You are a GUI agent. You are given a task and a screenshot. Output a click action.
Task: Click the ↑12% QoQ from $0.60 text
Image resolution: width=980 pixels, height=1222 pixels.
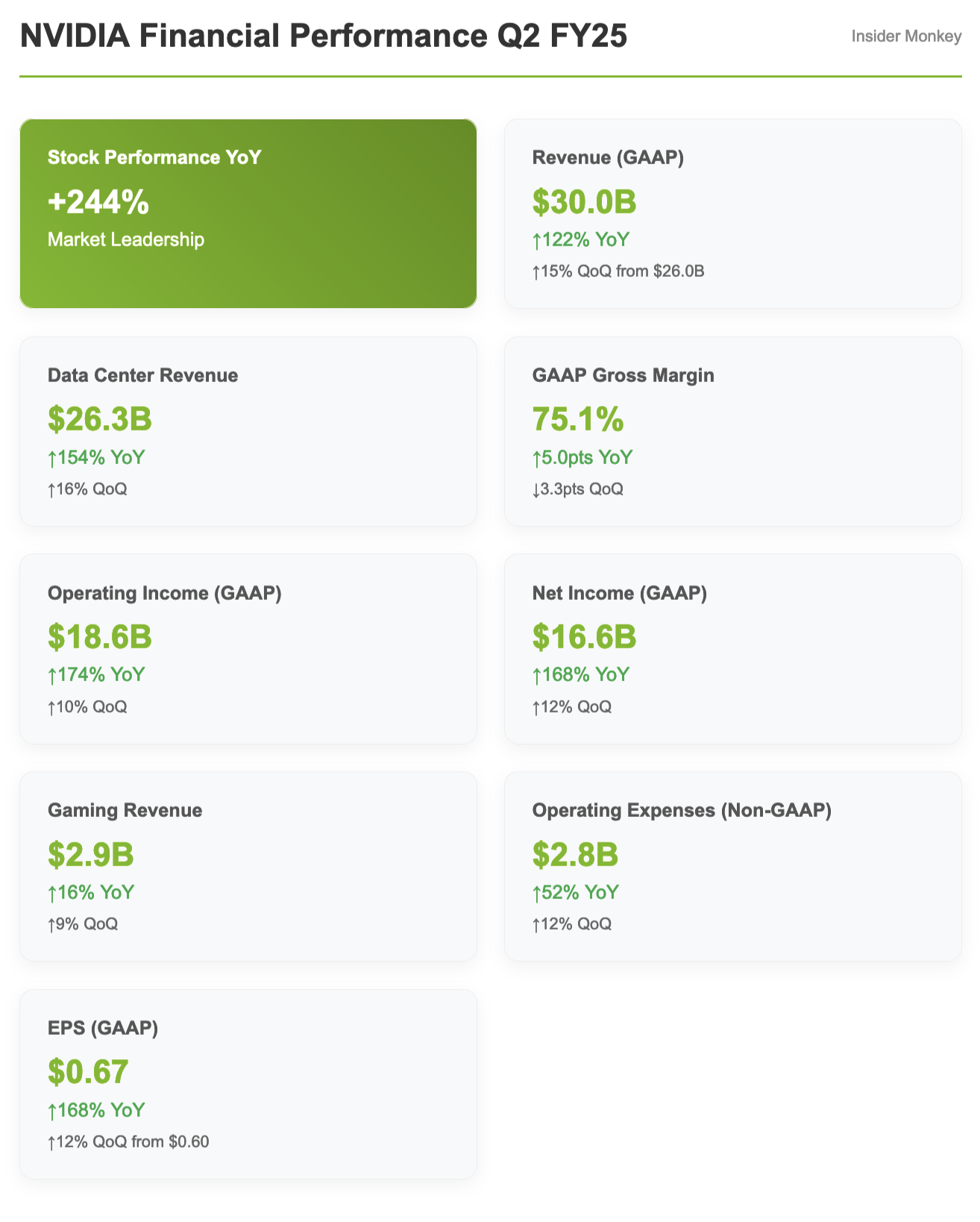pyautogui.click(x=128, y=1142)
